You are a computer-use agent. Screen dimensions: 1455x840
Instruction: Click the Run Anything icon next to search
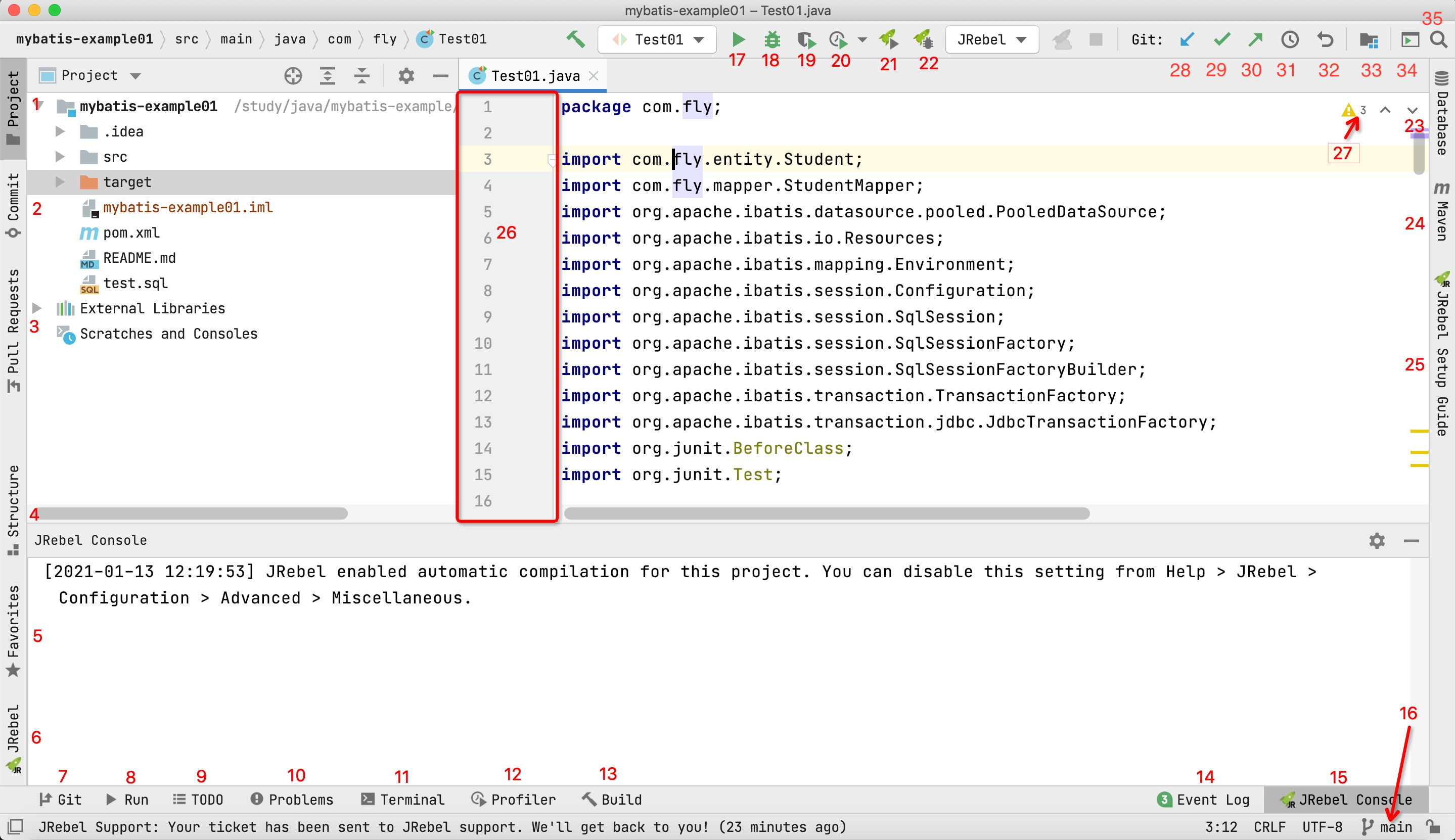1410,39
